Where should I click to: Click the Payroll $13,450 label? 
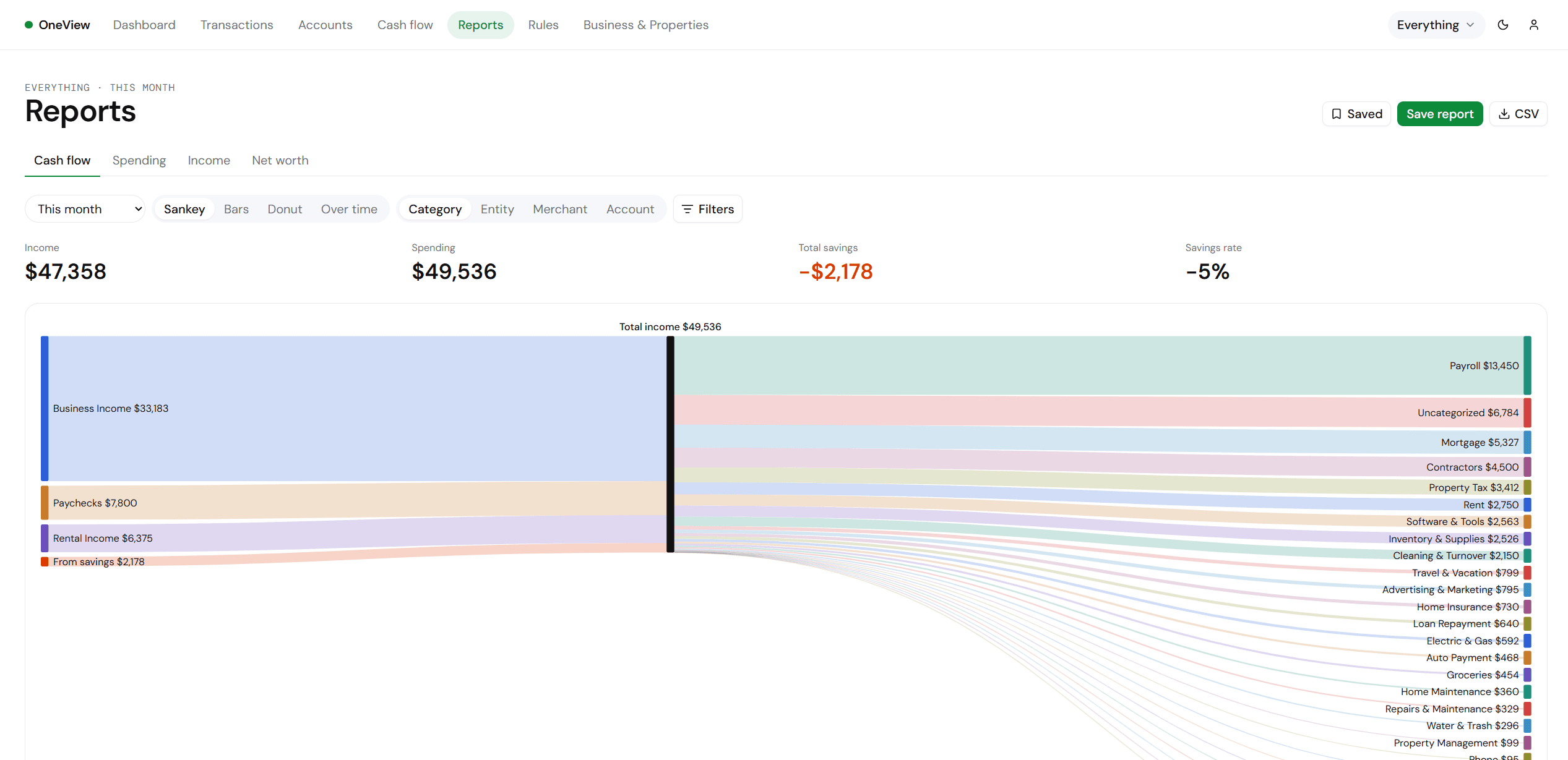pos(1484,365)
